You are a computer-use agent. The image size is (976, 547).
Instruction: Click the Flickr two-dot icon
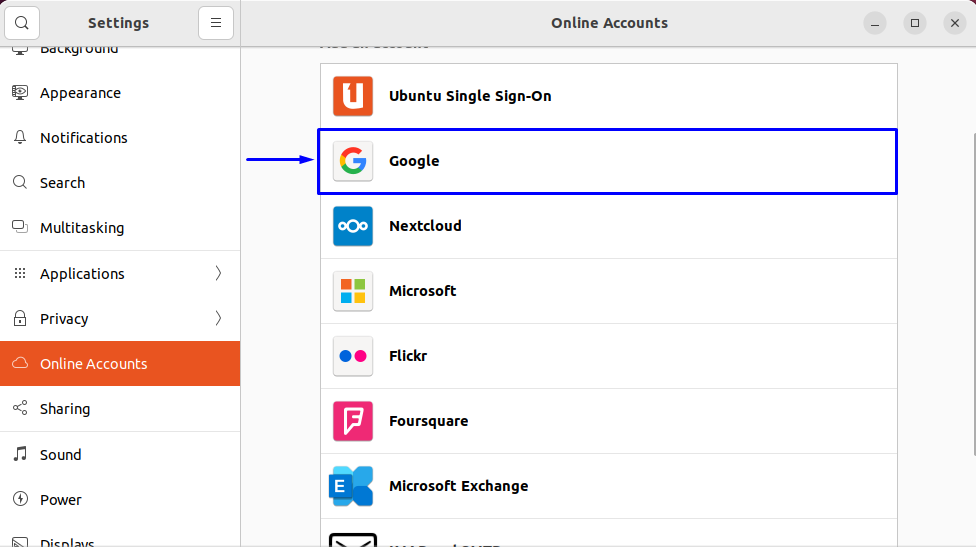(x=353, y=356)
